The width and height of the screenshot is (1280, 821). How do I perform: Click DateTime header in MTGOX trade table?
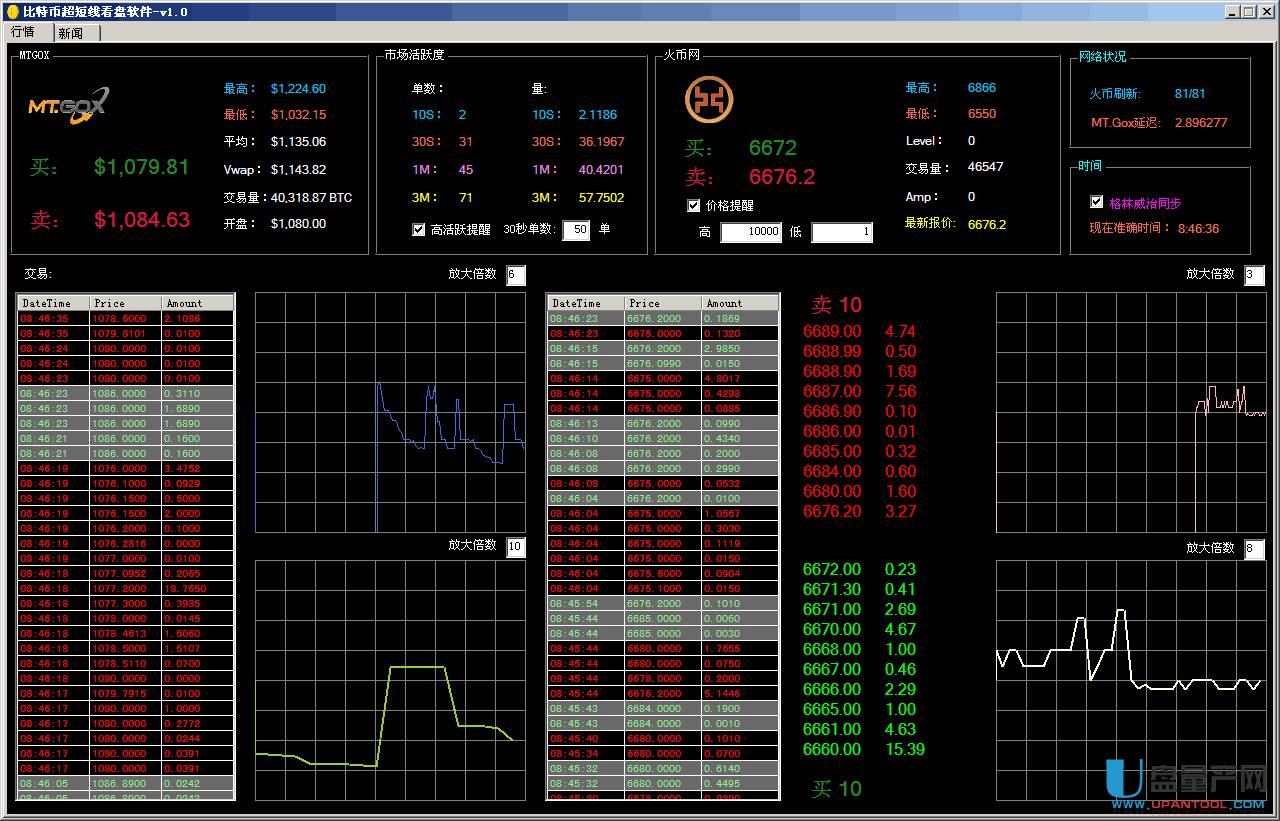53,303
